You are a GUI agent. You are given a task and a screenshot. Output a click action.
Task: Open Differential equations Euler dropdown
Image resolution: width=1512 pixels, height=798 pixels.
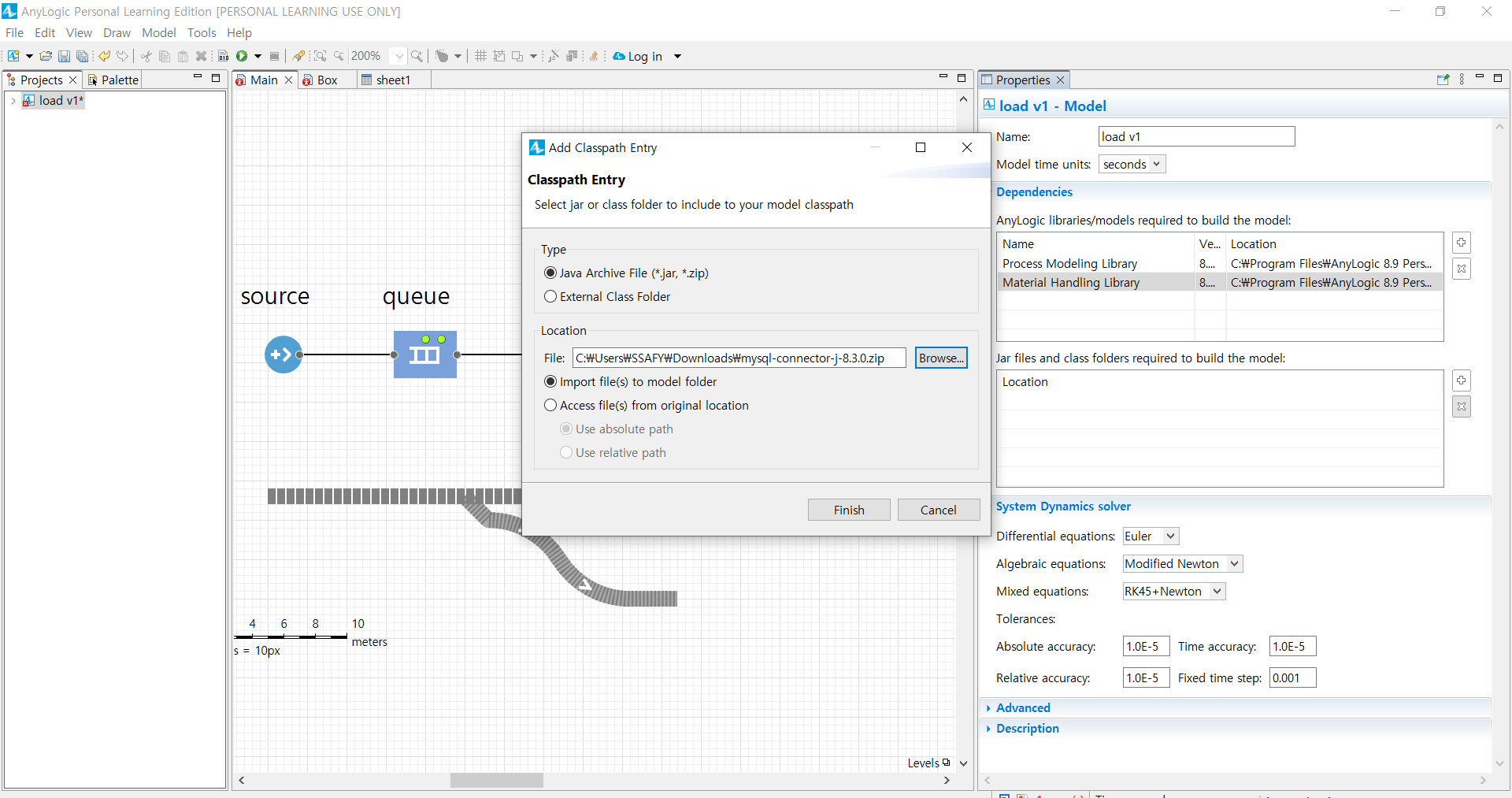pyautogui.click(x=1151, y=536)
